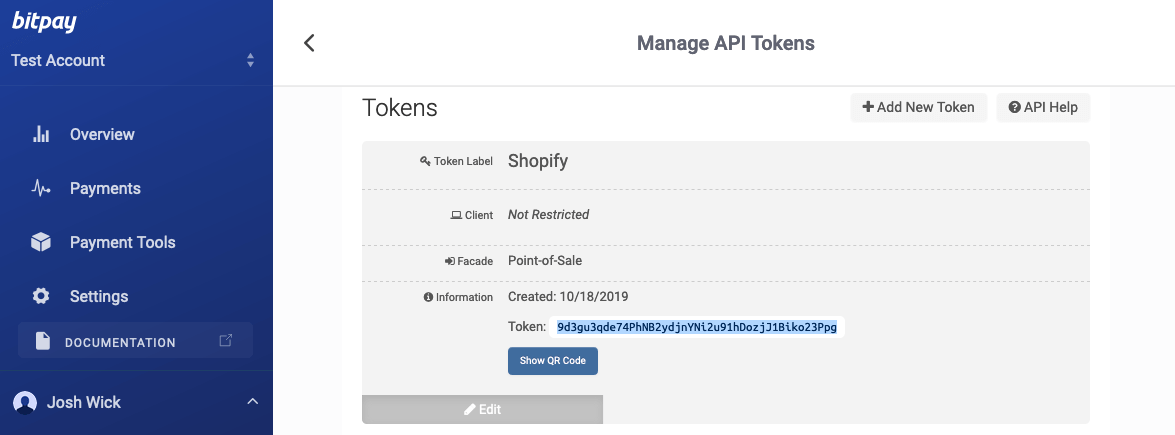Click the Overview bar chart icon
Viewport: 1175px width, 435px height.
coord(41,134)
